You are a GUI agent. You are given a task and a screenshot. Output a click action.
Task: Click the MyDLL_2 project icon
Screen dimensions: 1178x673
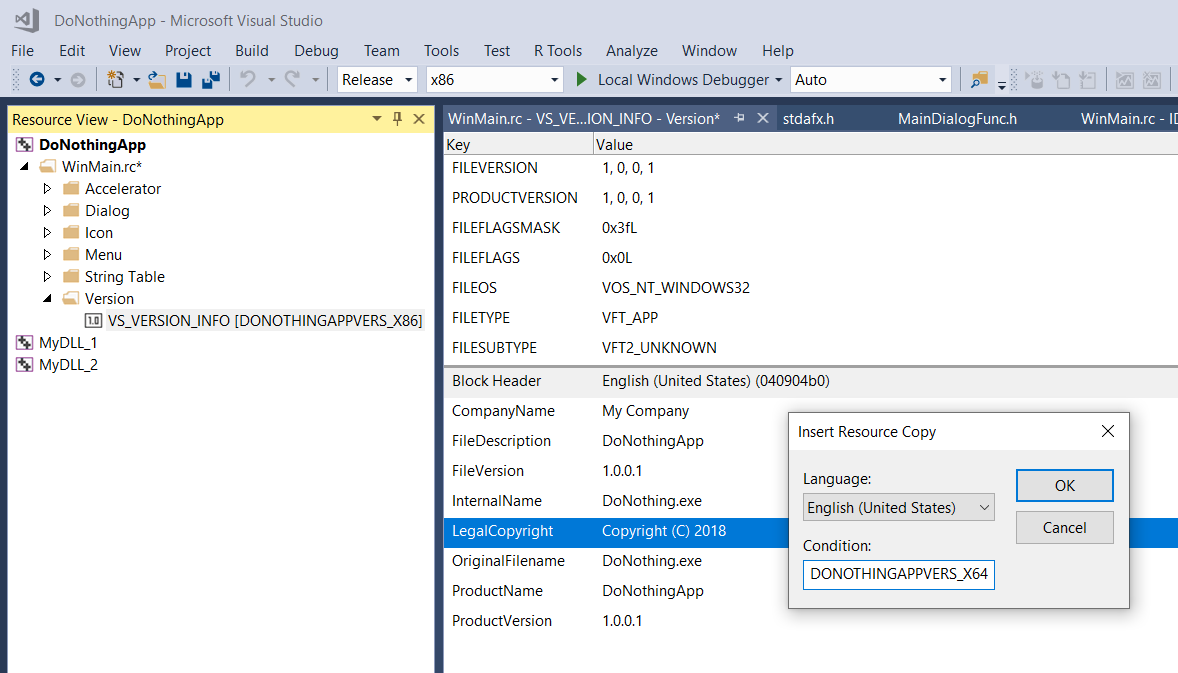[25, 364]
